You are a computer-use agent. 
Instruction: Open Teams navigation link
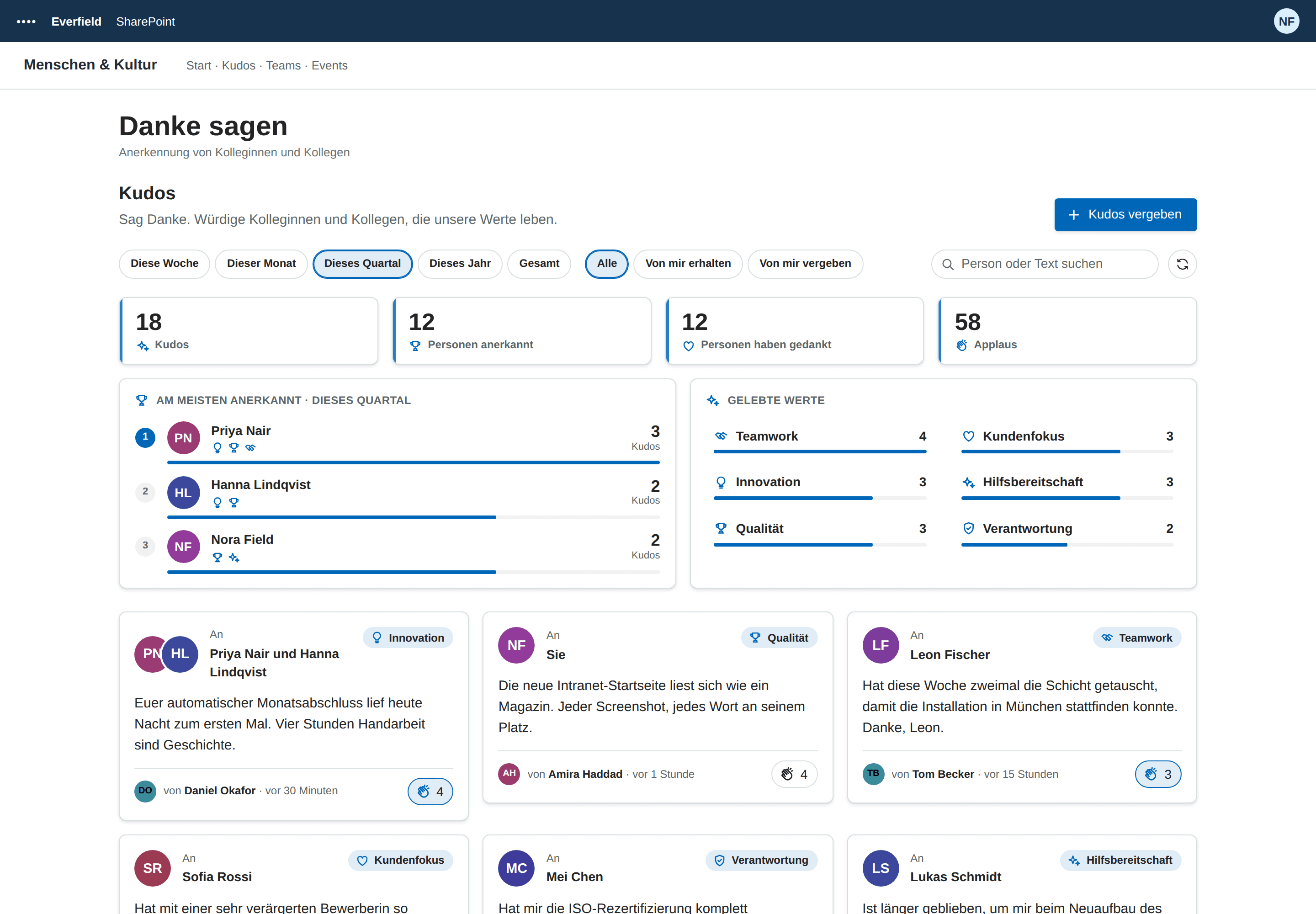pyautogui.click(x=283, y=66)
